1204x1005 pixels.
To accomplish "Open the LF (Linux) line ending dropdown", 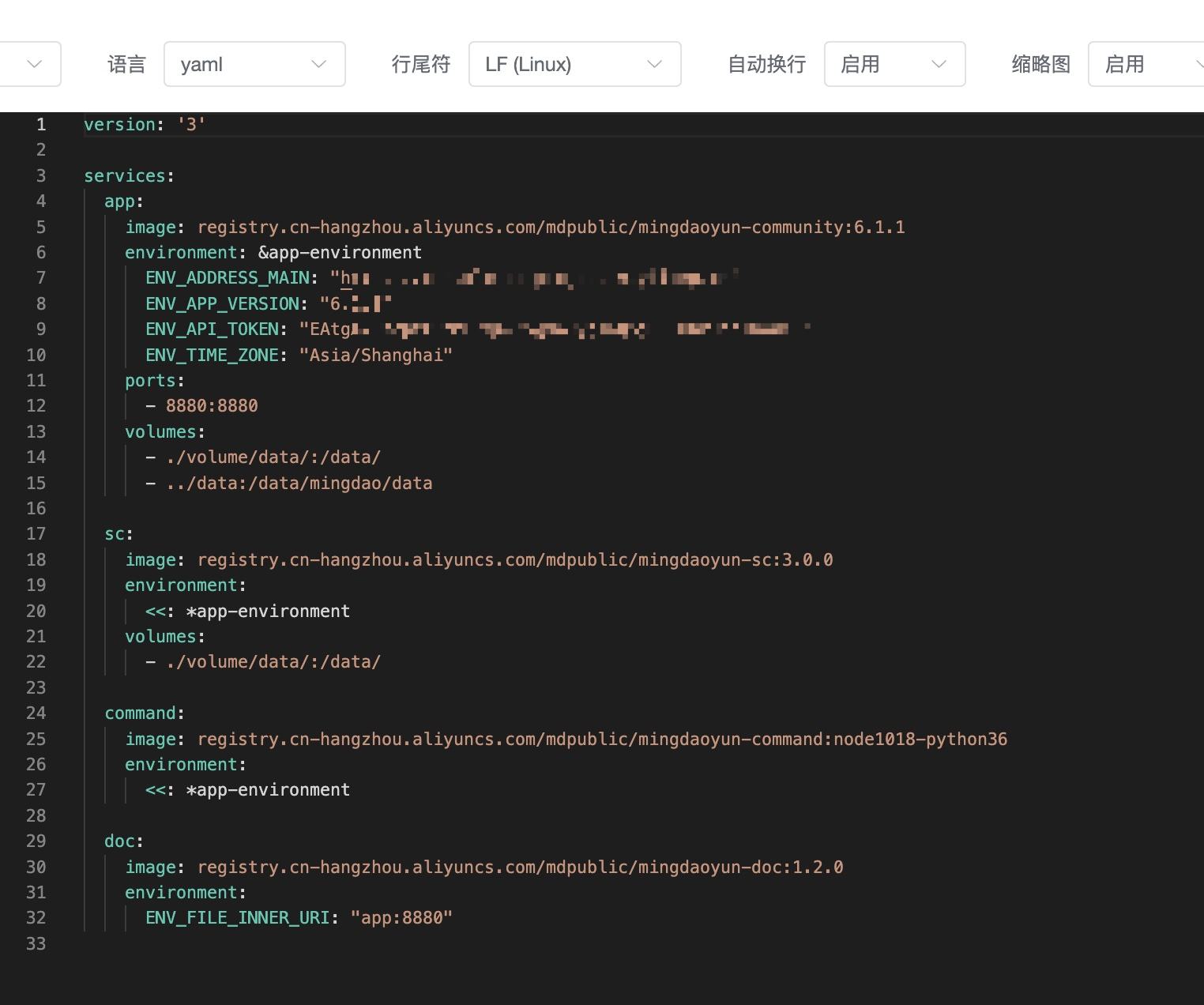I will (x=574, y=64).
